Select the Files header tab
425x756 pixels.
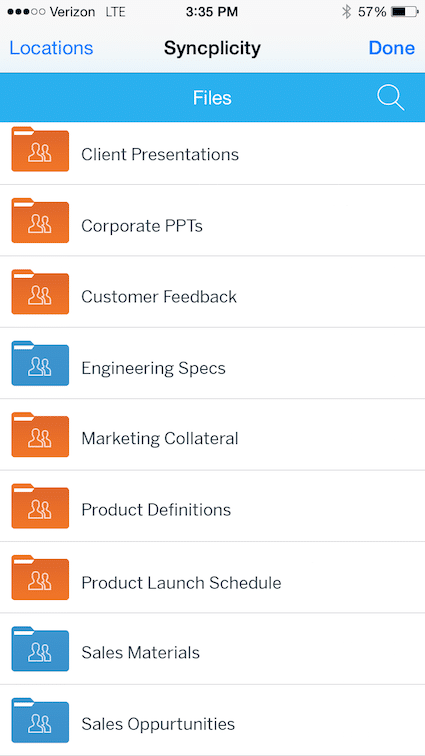point(212,98)
